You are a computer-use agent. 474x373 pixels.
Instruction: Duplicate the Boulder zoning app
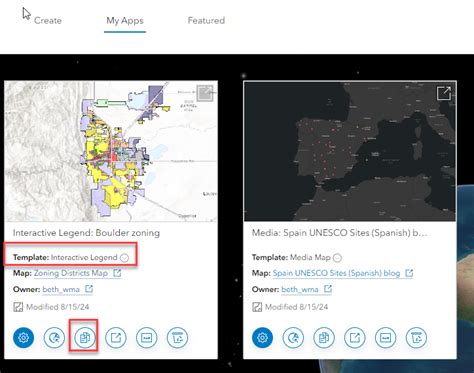pyautogui.click(x=85, y=338)
